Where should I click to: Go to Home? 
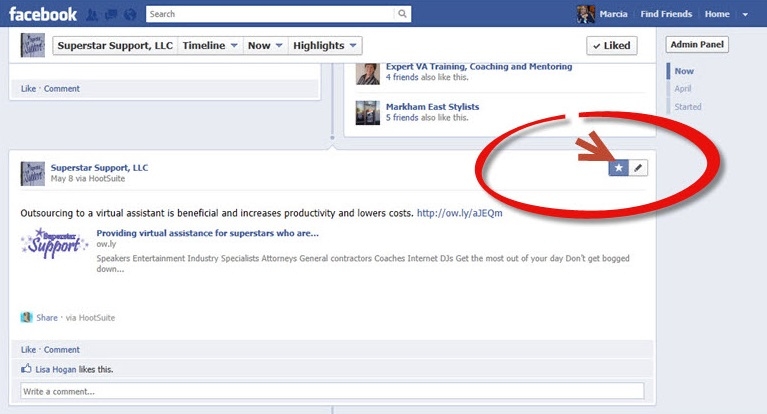(717, 14)
